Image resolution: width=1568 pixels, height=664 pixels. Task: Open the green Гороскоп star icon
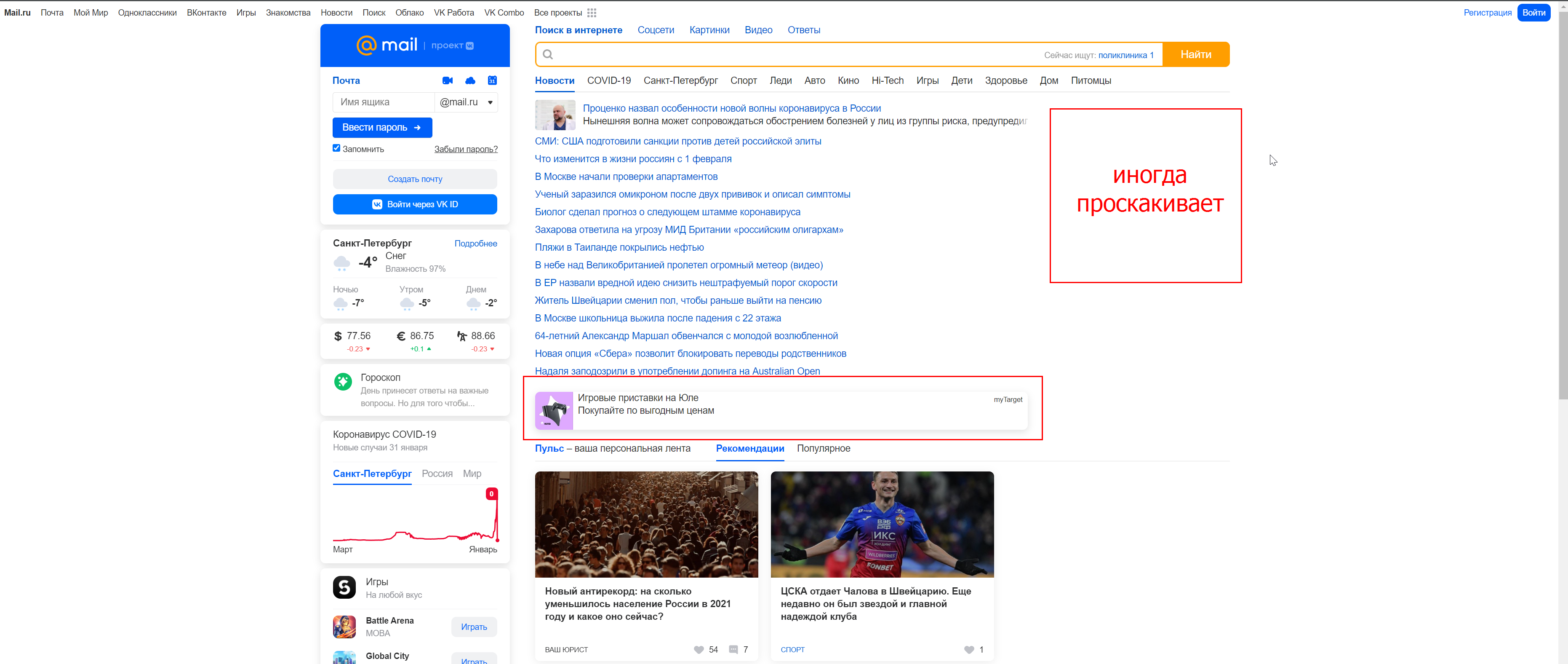(x=343, y=381)
